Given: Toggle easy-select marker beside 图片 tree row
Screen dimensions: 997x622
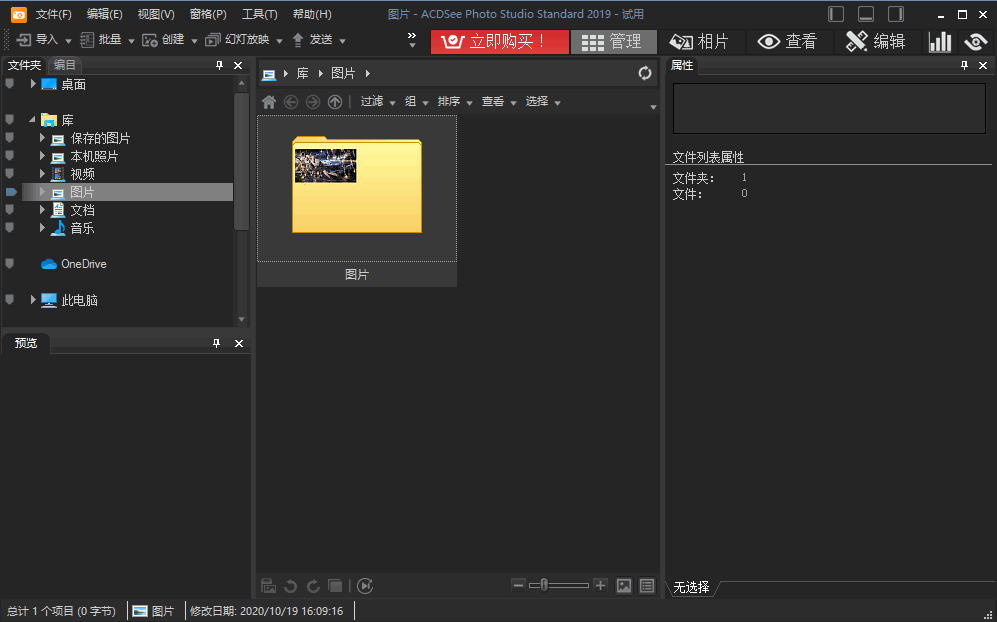Looking at the screenshot, I should [x=11, y=192].
